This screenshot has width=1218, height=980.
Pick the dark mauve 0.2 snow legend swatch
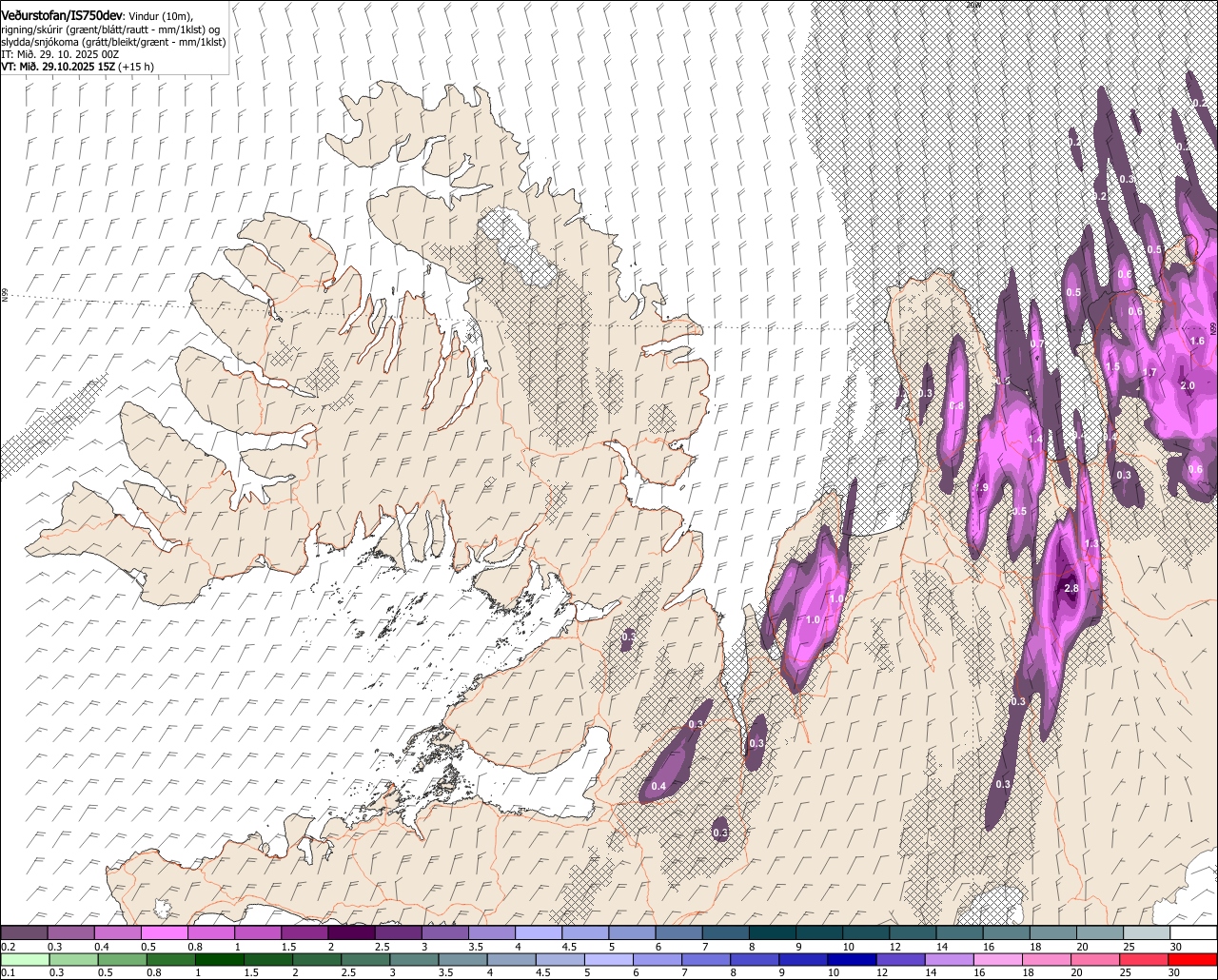(24, 932)
